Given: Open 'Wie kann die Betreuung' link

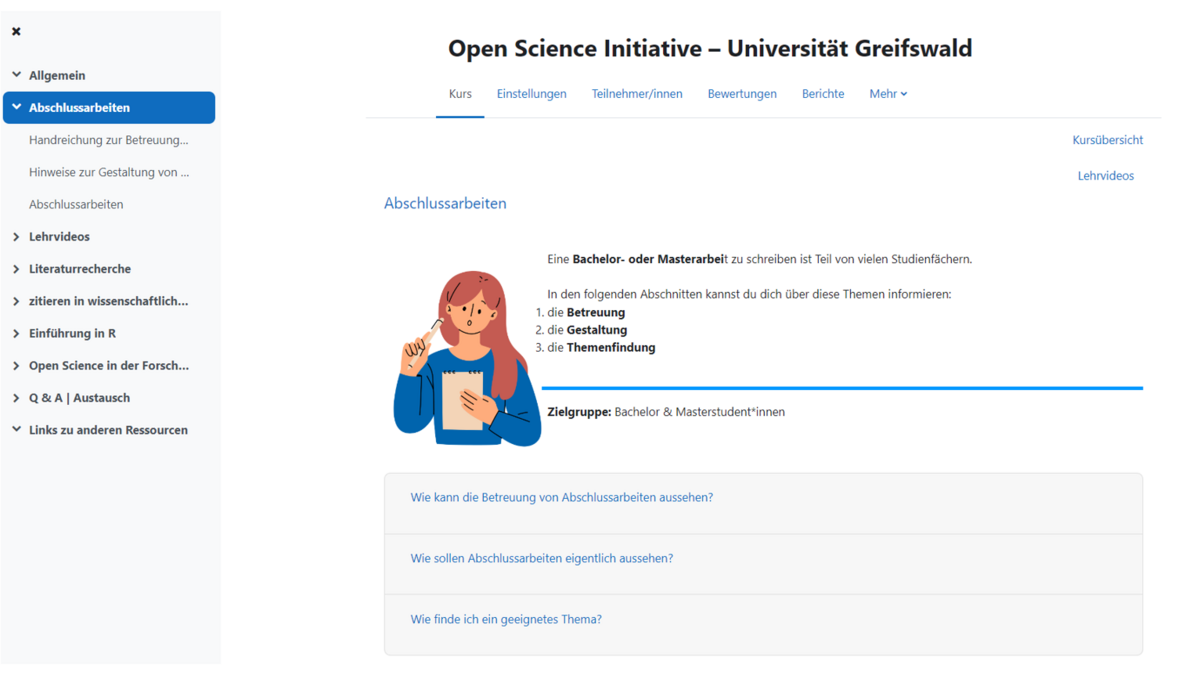Looking at the screenshot, I should tap(561, 497).
